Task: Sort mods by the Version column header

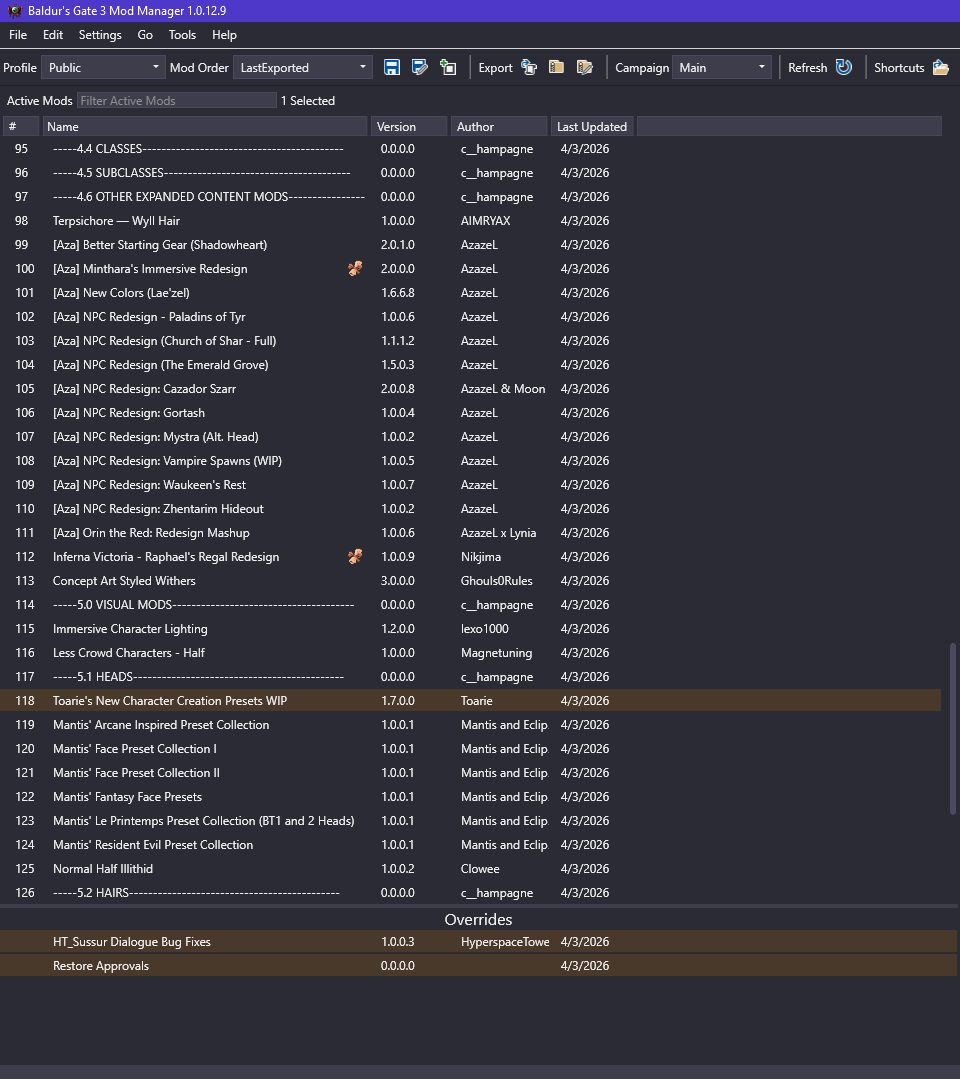Action: tap(409, 127)
